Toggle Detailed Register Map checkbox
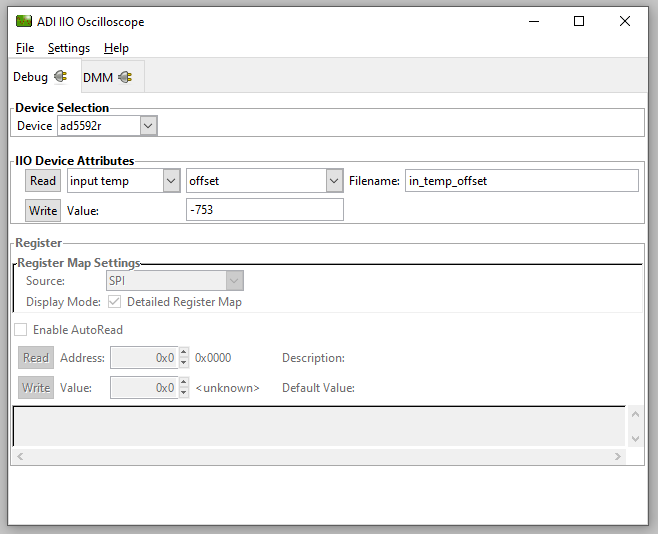Viewport: 658px width, 534px height. click(x=114, y=302)
